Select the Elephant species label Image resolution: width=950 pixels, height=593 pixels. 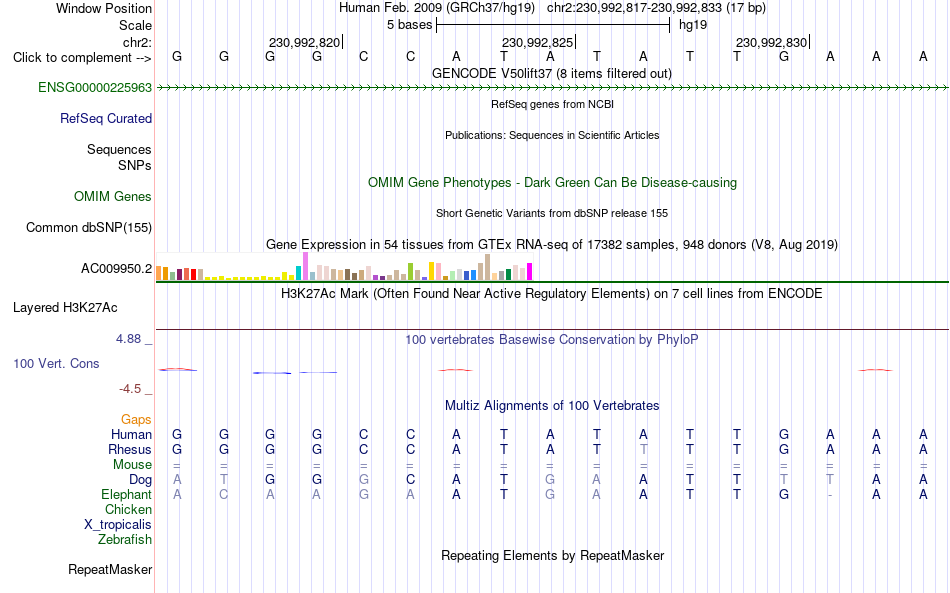tap(126, 495)
